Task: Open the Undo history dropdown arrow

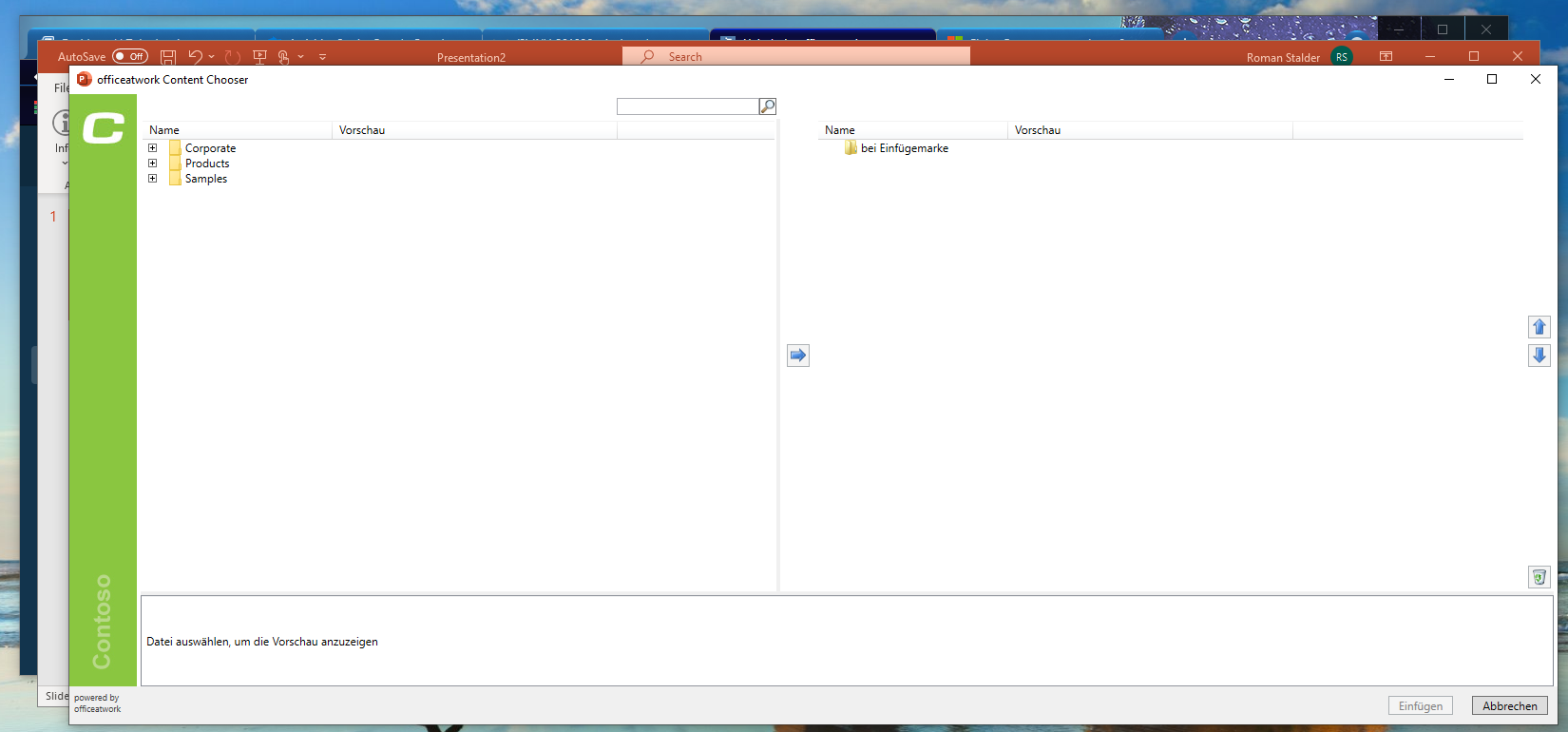Action: [212, 57]
